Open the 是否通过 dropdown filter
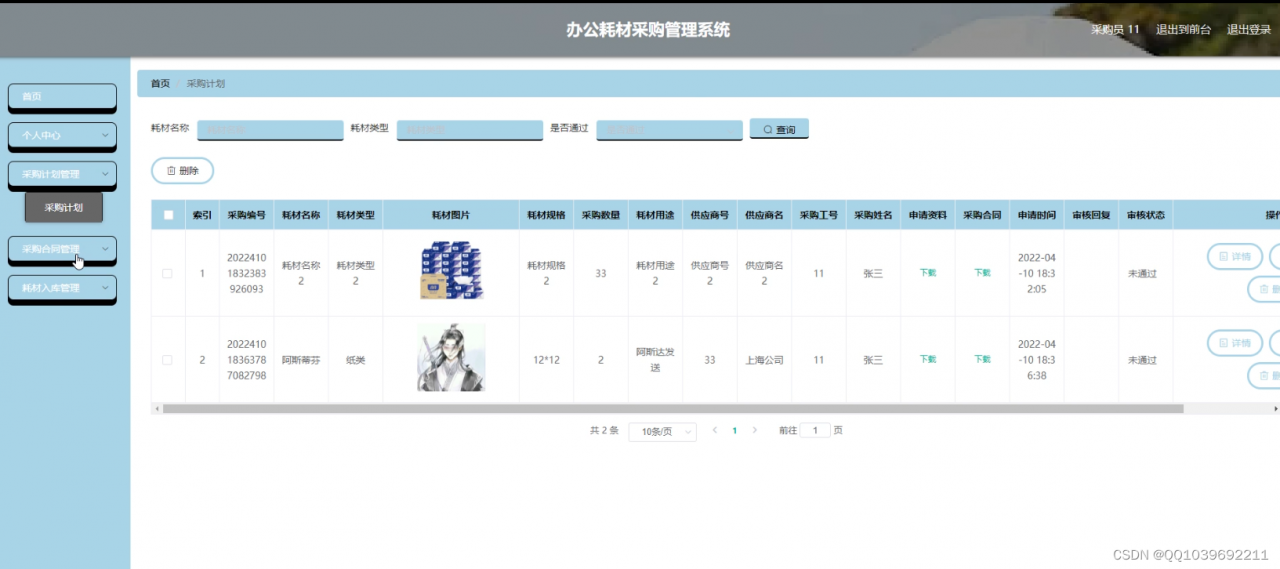Screen dimensions: 1280x569 [670, 130]
